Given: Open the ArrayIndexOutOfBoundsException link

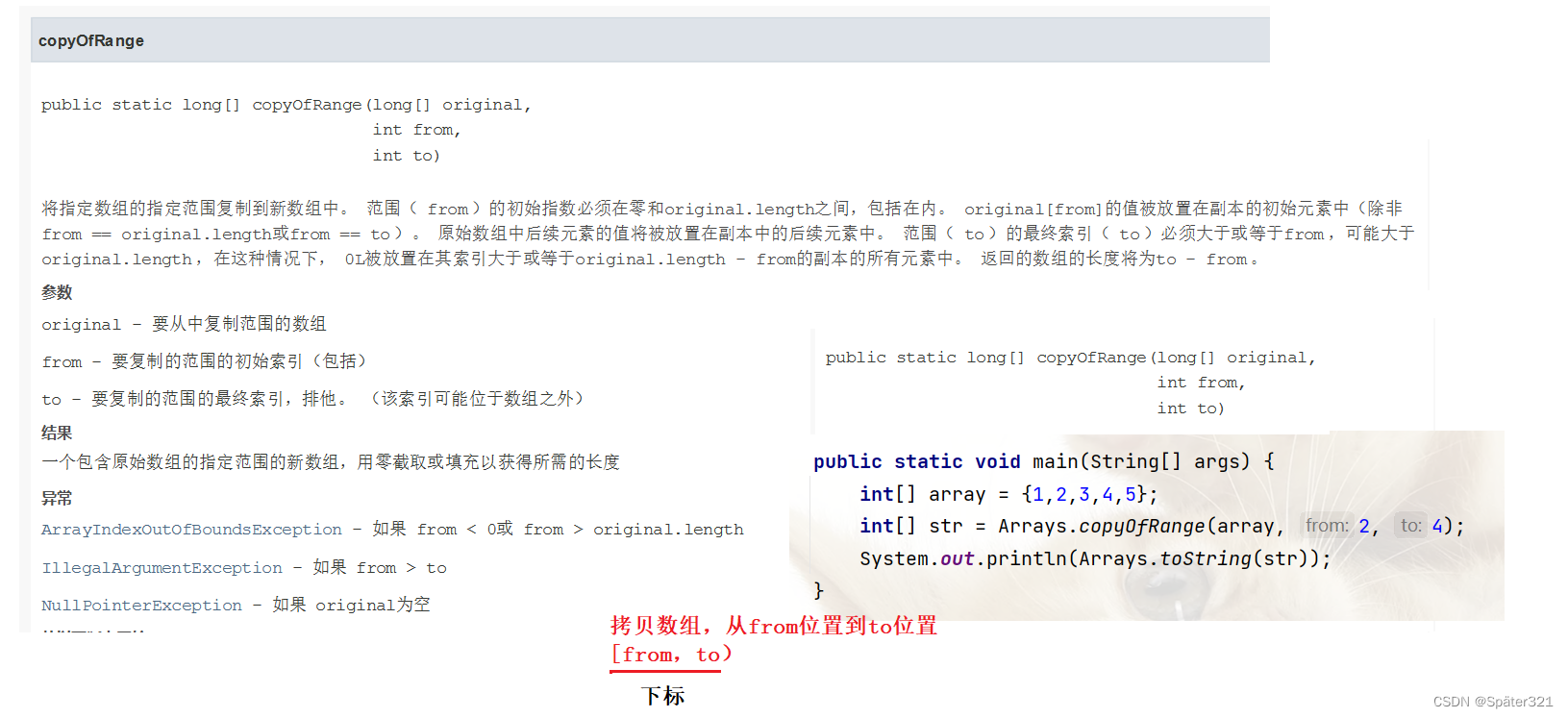Looking at the screenshot, I should [x=191, y=530].
